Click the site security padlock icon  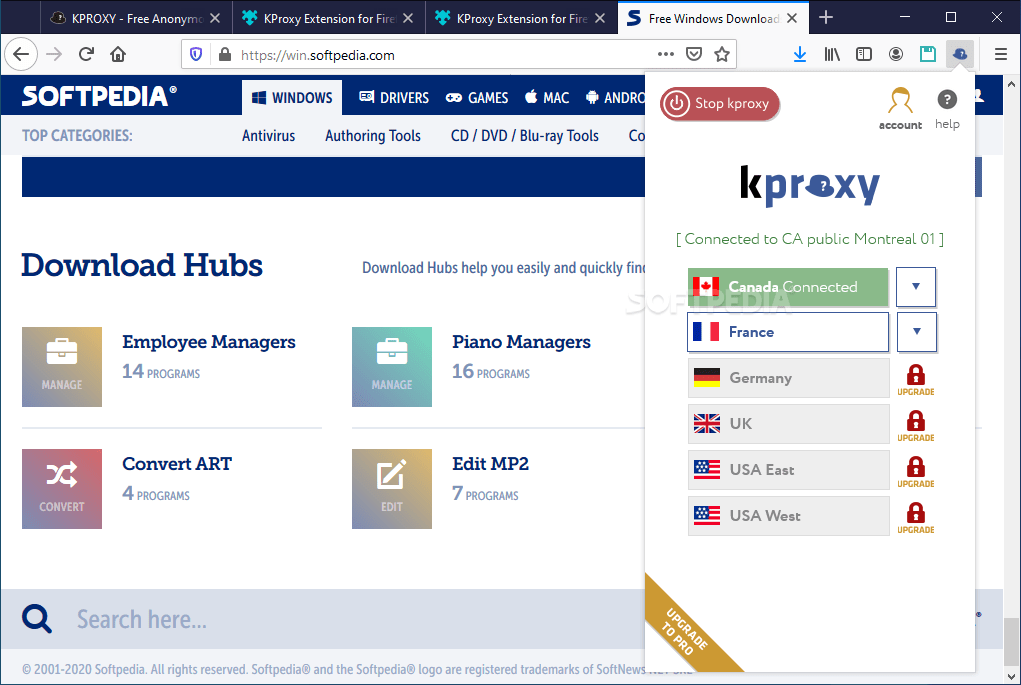(x=225, y=55)
